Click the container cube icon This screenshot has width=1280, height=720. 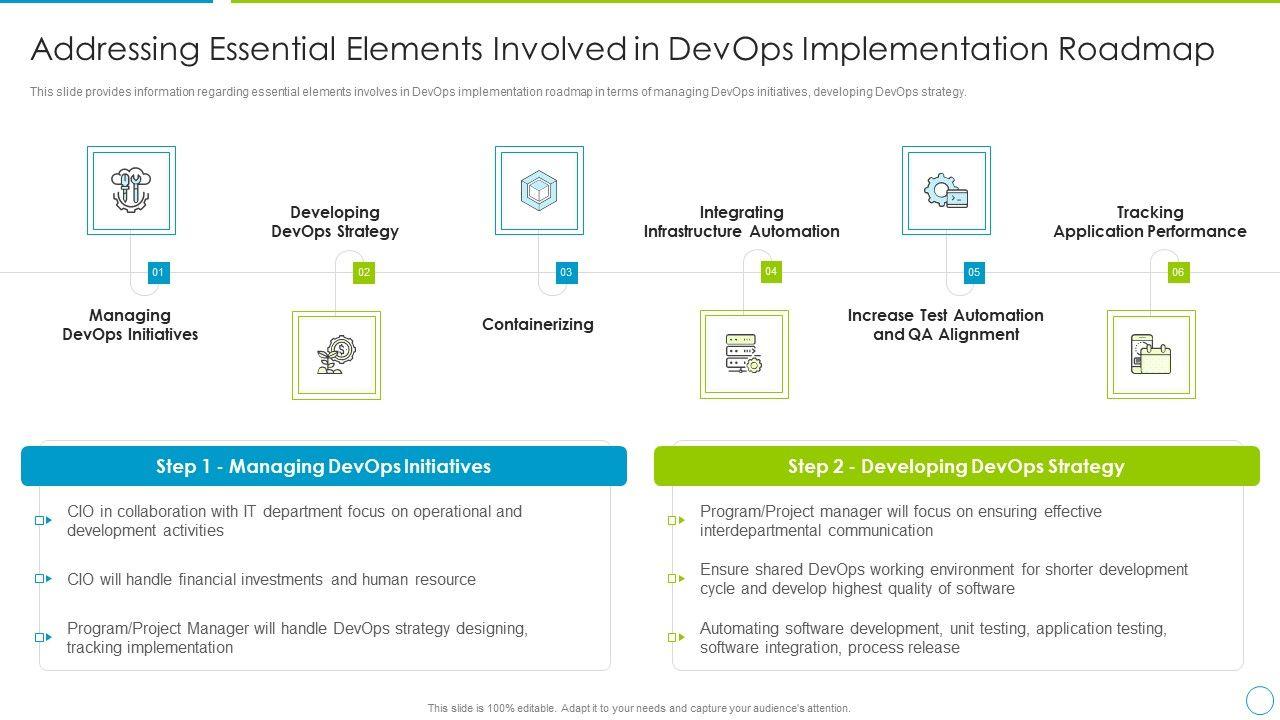[539, 190]
